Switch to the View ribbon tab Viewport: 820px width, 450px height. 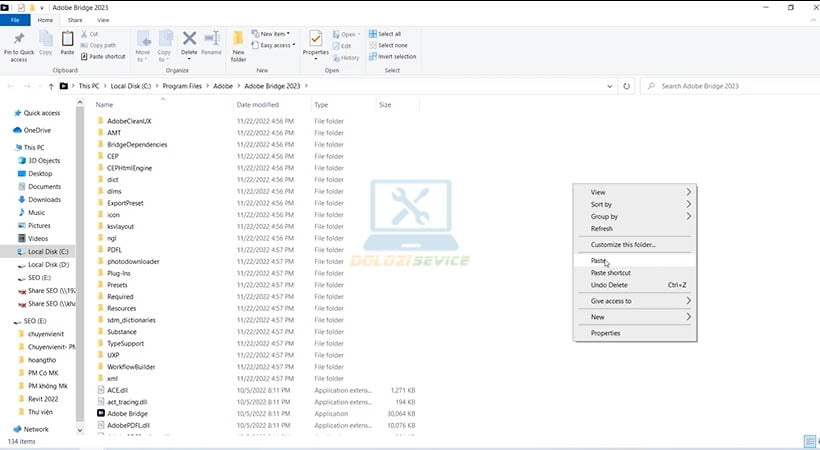click(104, 19)
